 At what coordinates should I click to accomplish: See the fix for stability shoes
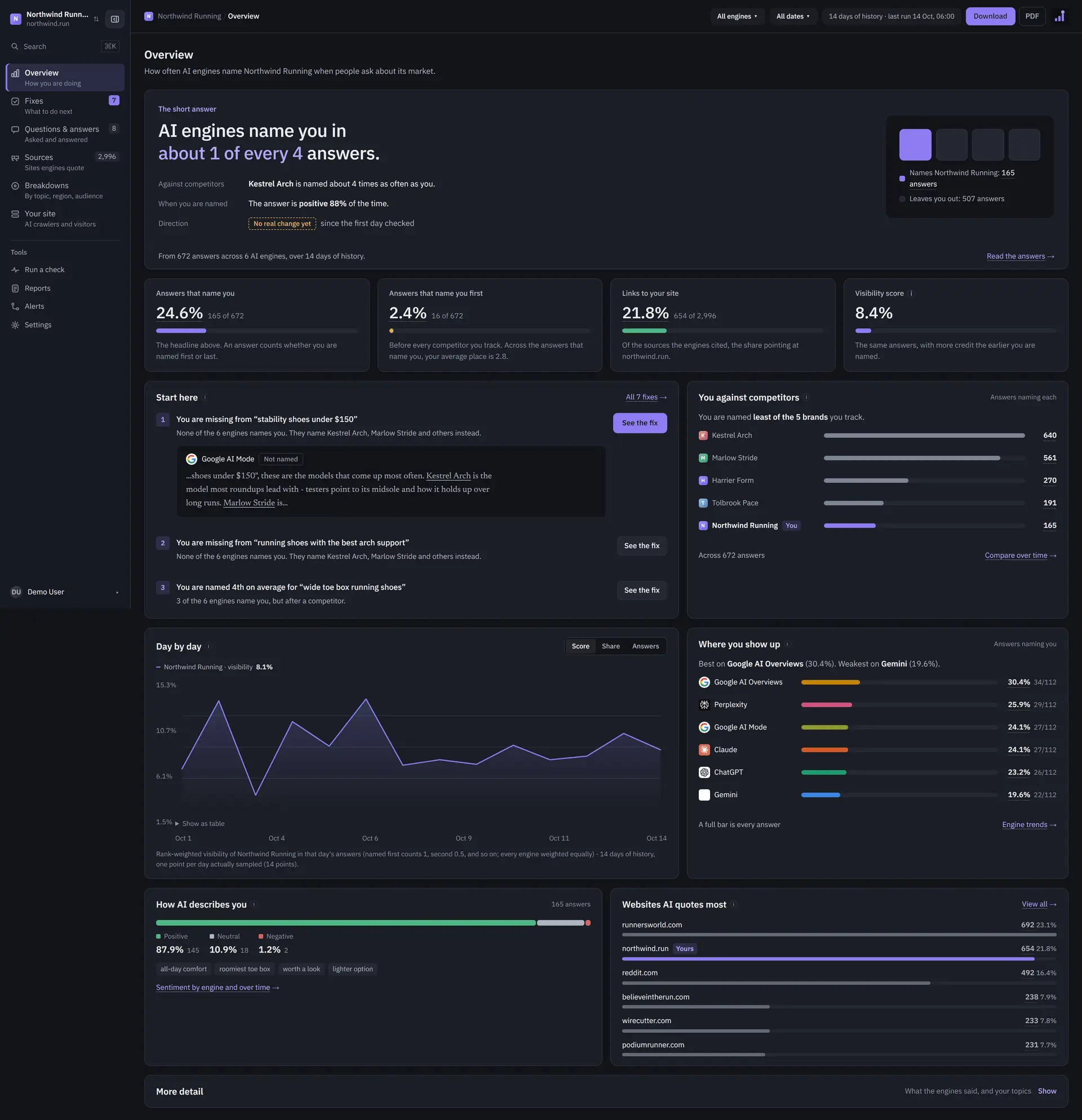tap(640, 423)
